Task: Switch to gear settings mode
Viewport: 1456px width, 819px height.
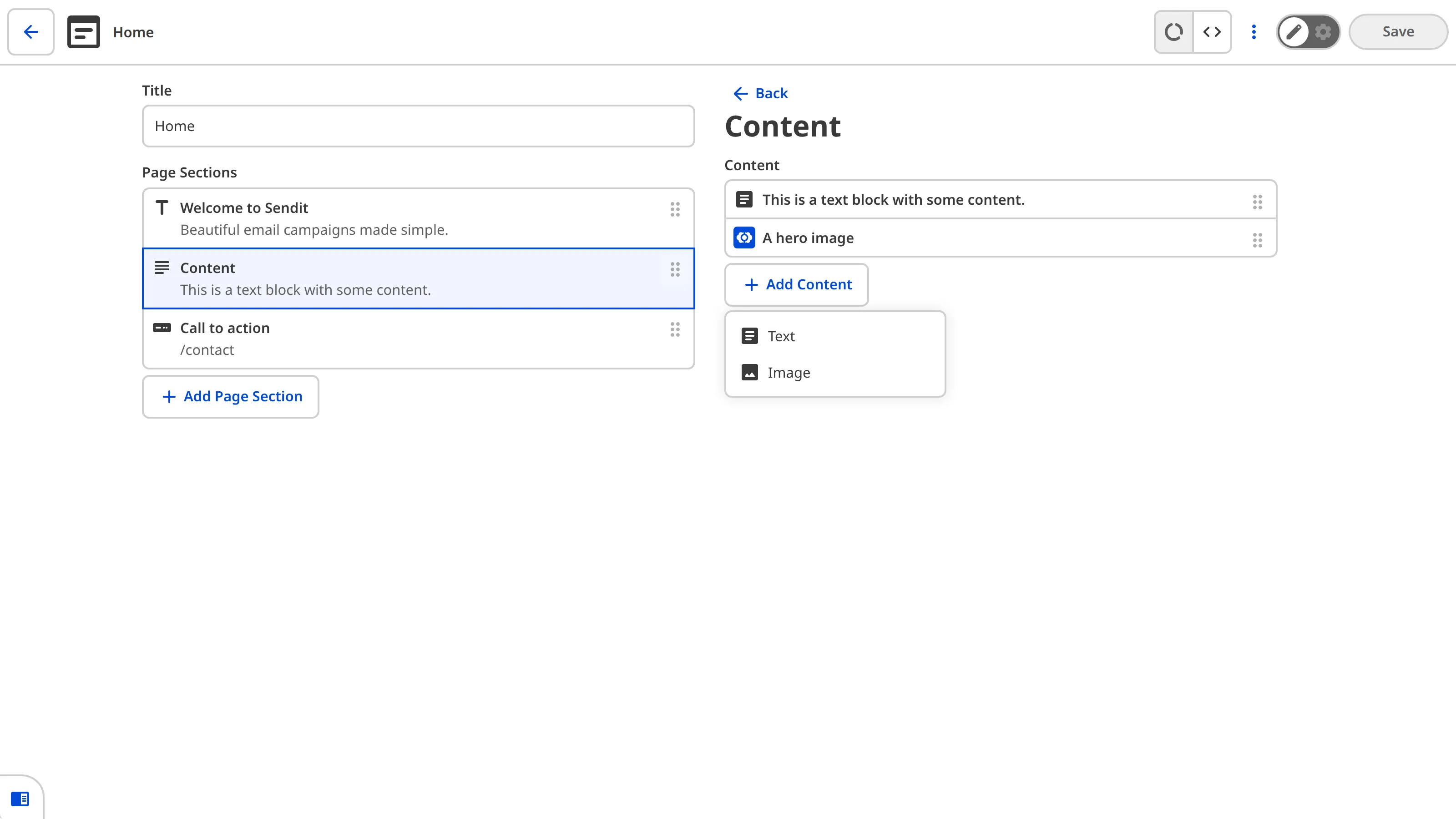Action: [x=1323, y=32]
